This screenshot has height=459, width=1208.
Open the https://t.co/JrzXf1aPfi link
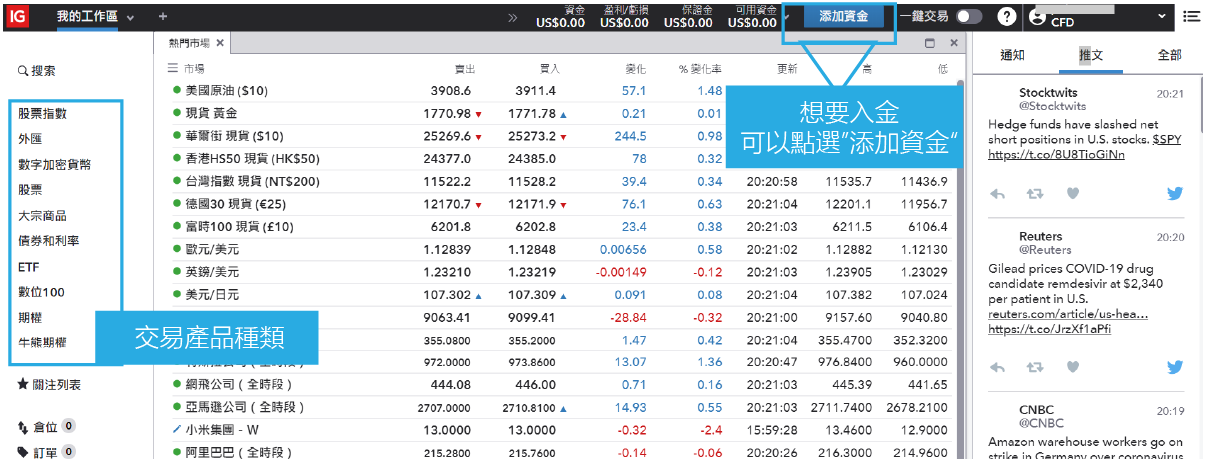tap(1049, 329)
